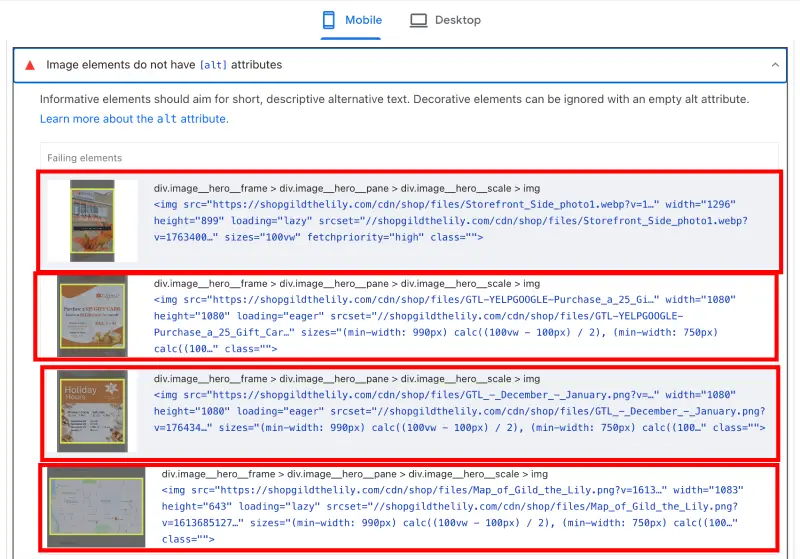Click the Holiday Hours image thumbnail

coord(91,411)
